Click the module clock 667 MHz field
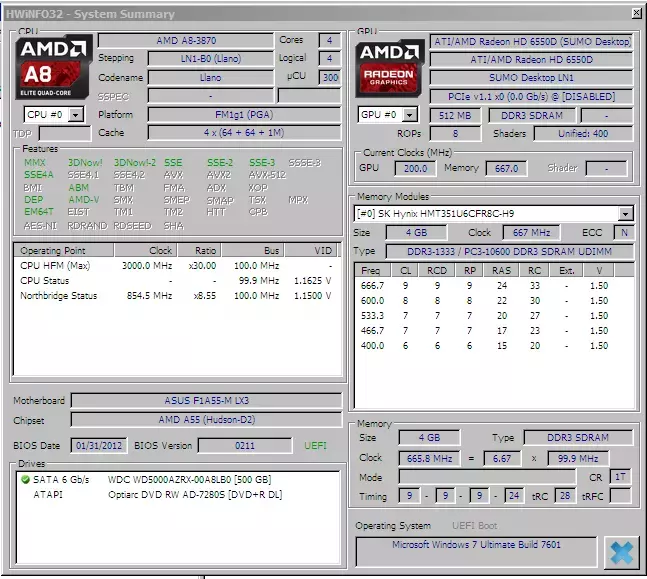Viewport: 647px width, 579px height. [x=531, y=233]
